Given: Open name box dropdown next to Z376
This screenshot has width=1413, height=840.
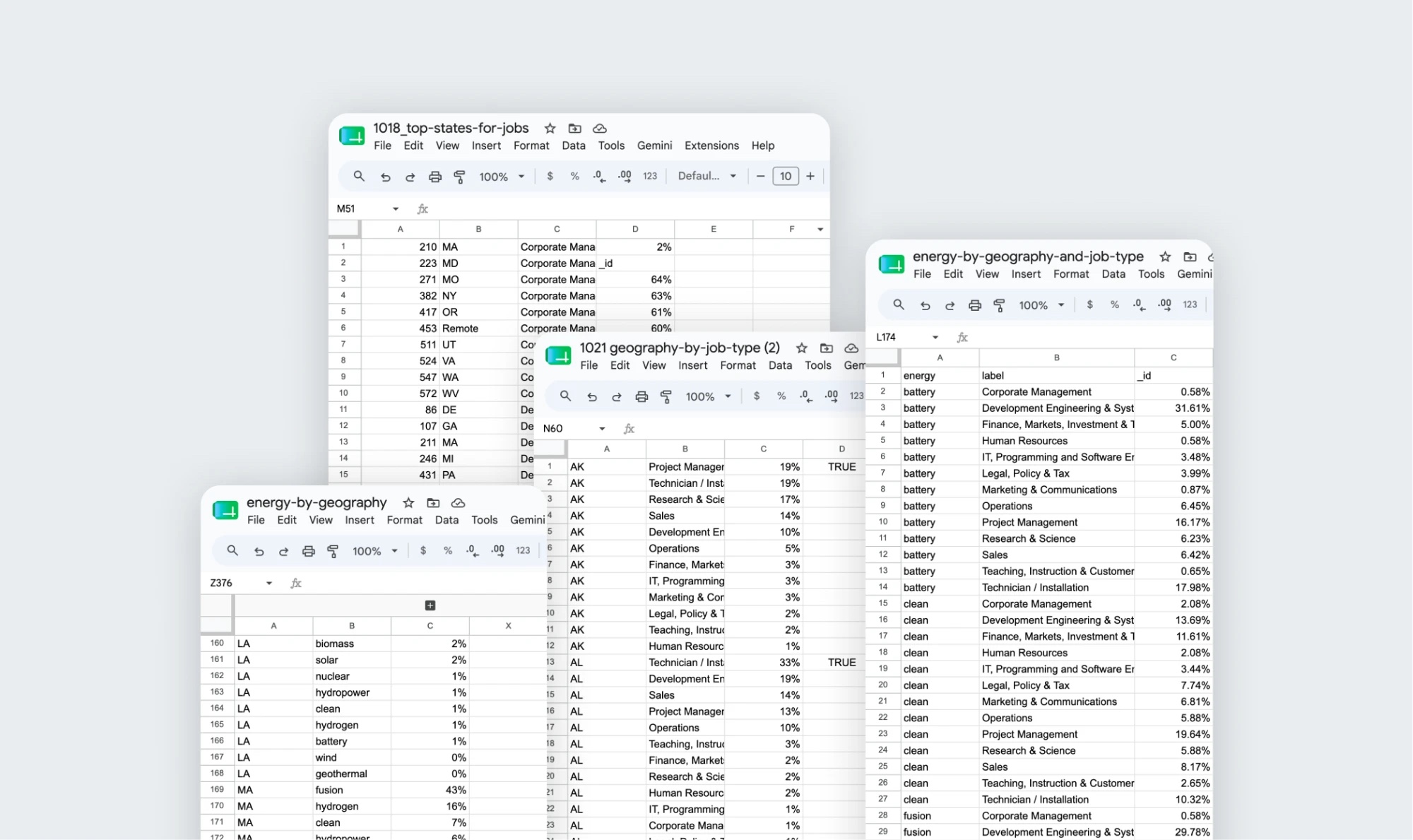Looking at the screenshot, I should coord(269,583).
